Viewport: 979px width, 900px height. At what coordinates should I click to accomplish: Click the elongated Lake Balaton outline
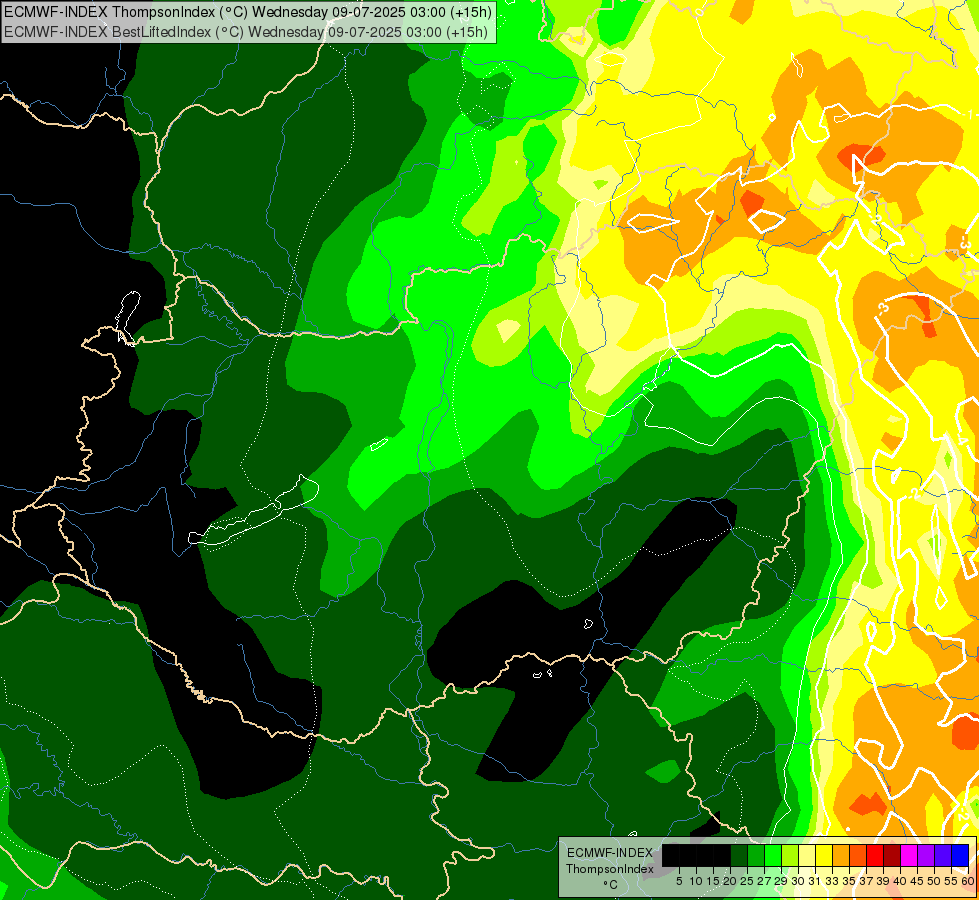pos(253,511)
